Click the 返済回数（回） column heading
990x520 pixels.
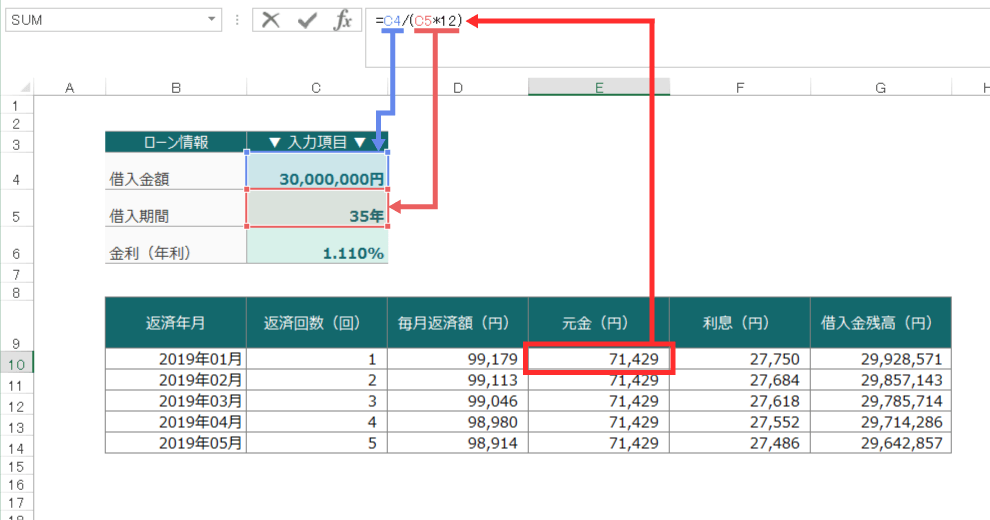coord(316,323)
